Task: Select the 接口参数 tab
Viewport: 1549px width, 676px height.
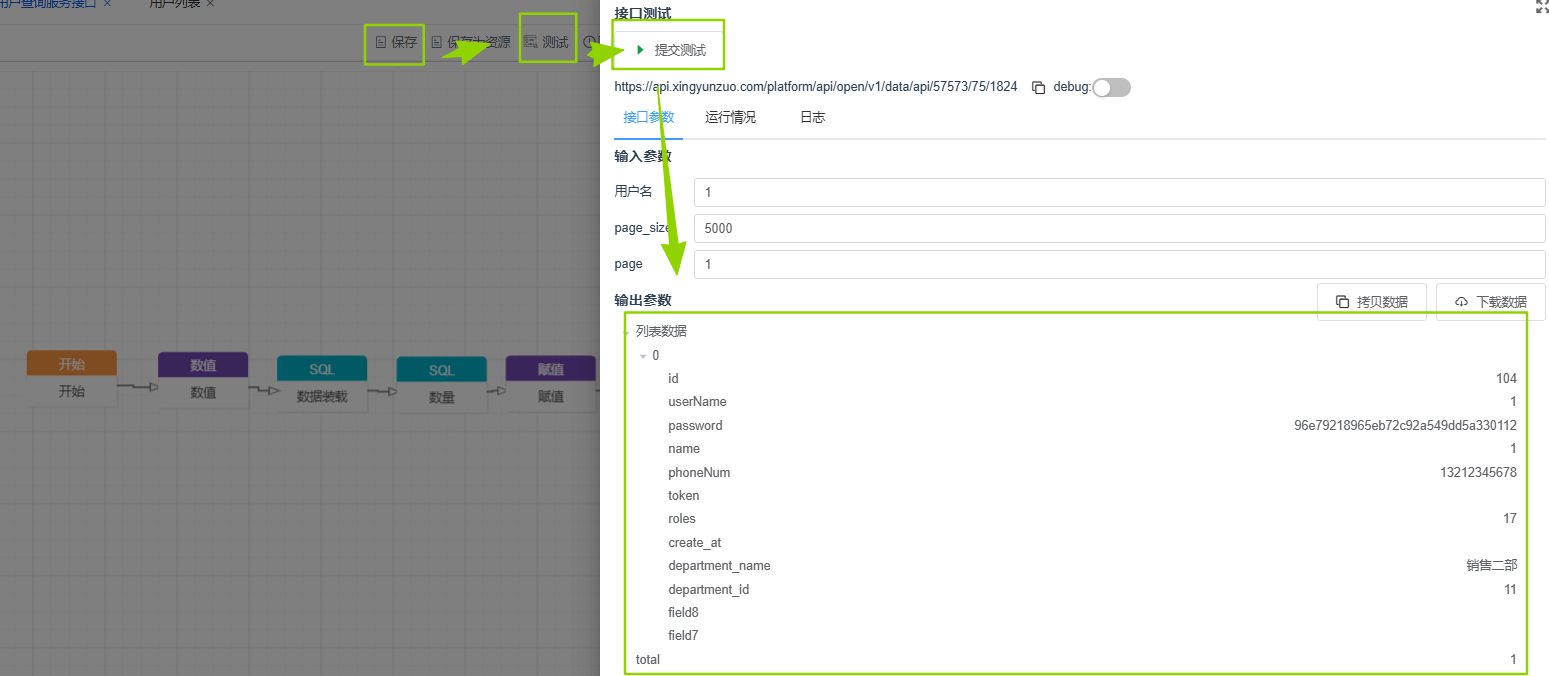Action: 648,117
